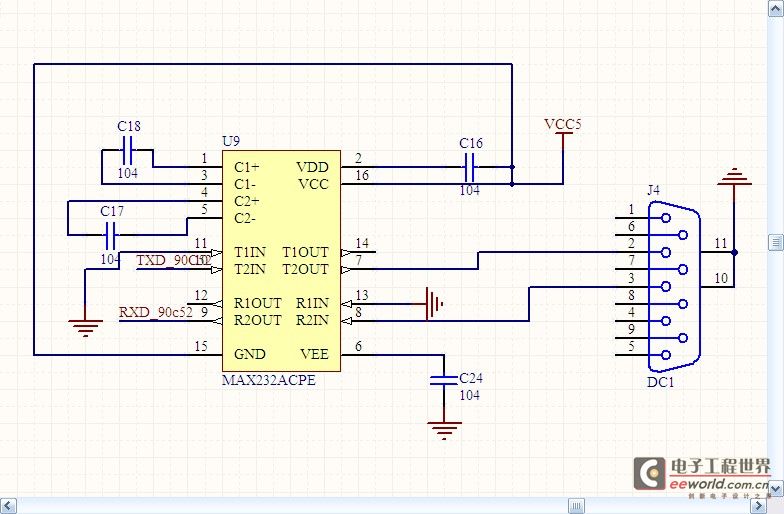Screen dimensions: 784x514
Task: Click the horizontal scrollbar thumb
Action: pos(576,506)
